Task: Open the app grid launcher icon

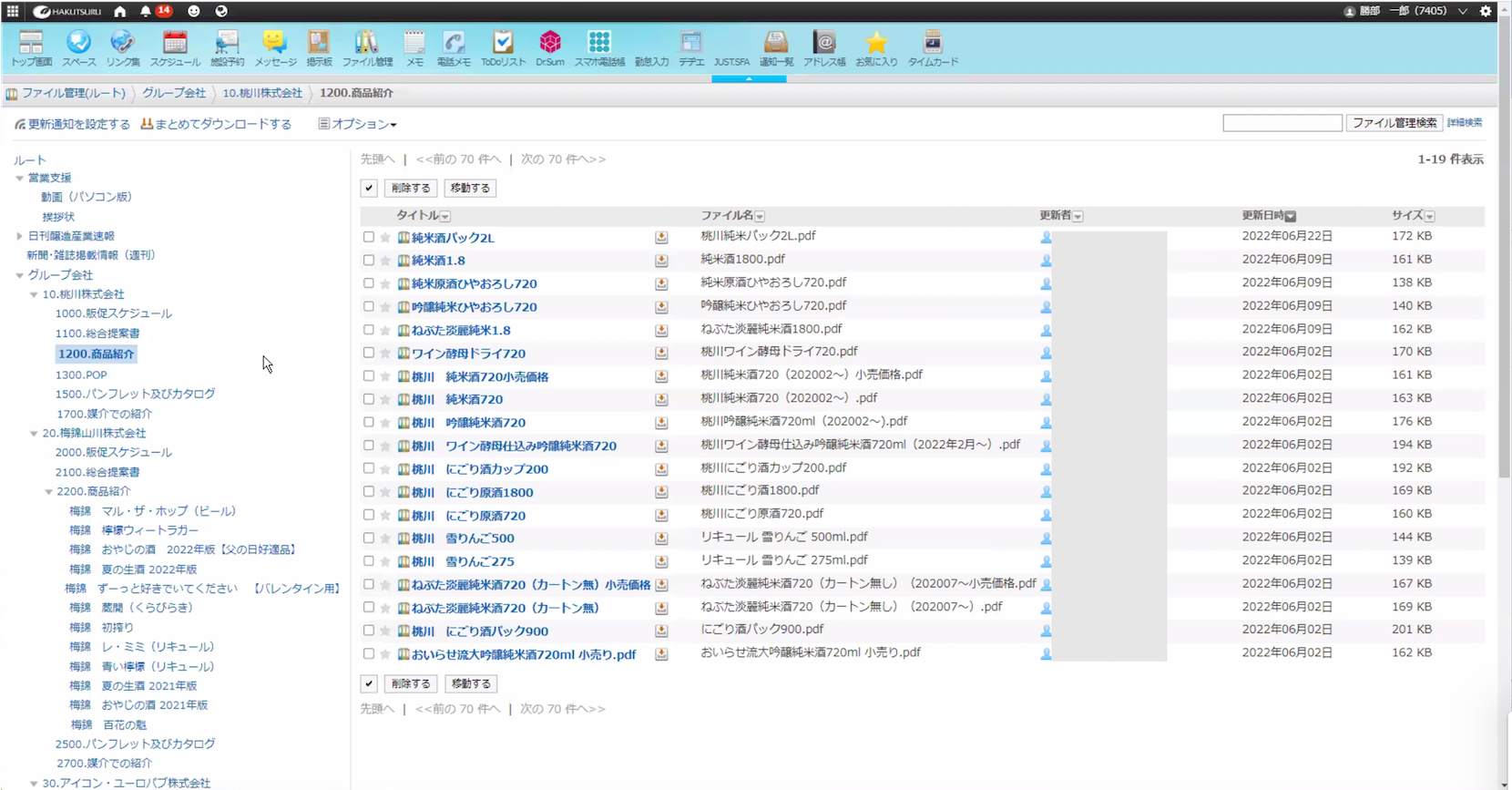Action: (x=13, y=11)
